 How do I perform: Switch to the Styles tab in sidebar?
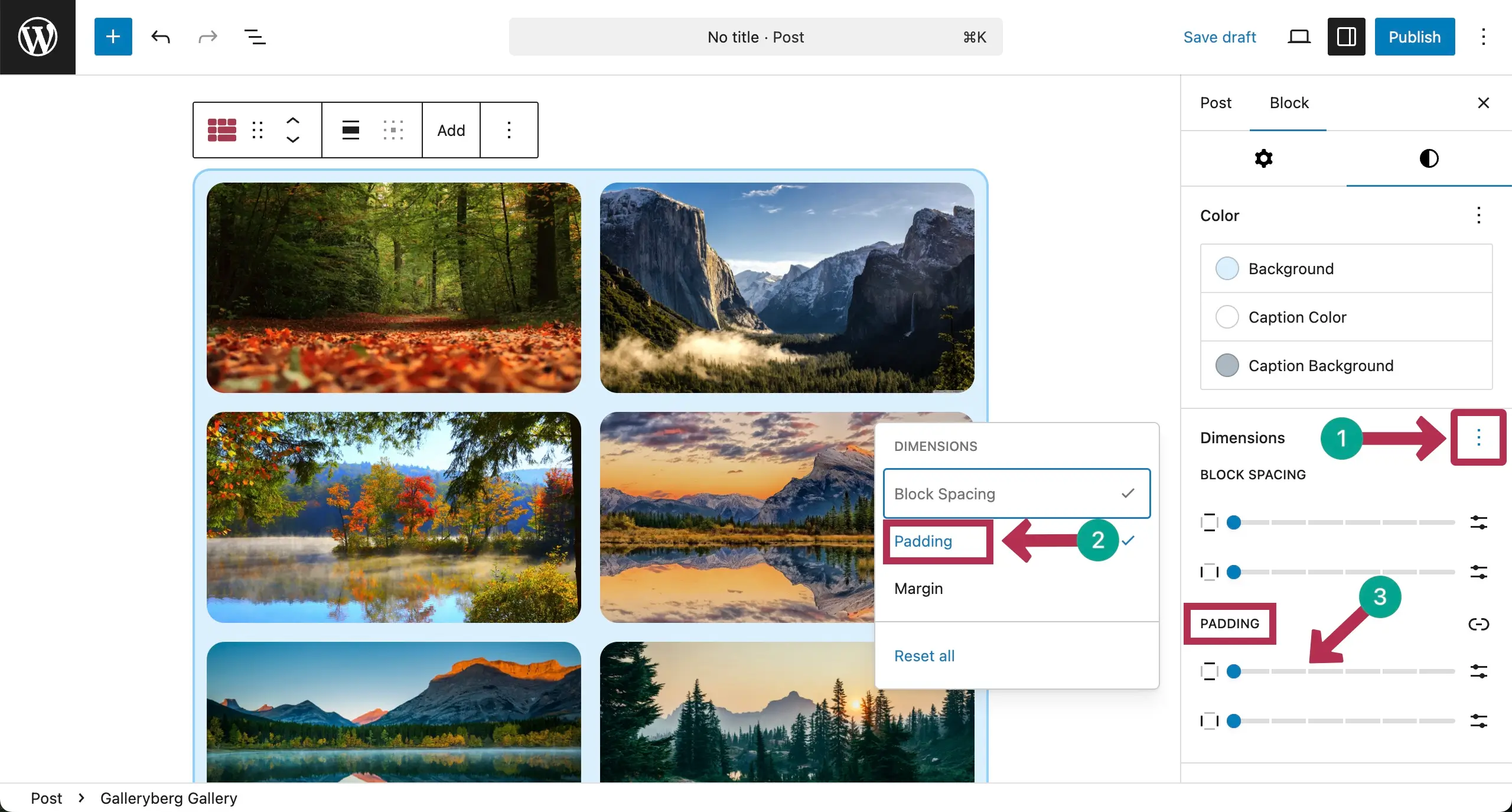click(1429, 158)
